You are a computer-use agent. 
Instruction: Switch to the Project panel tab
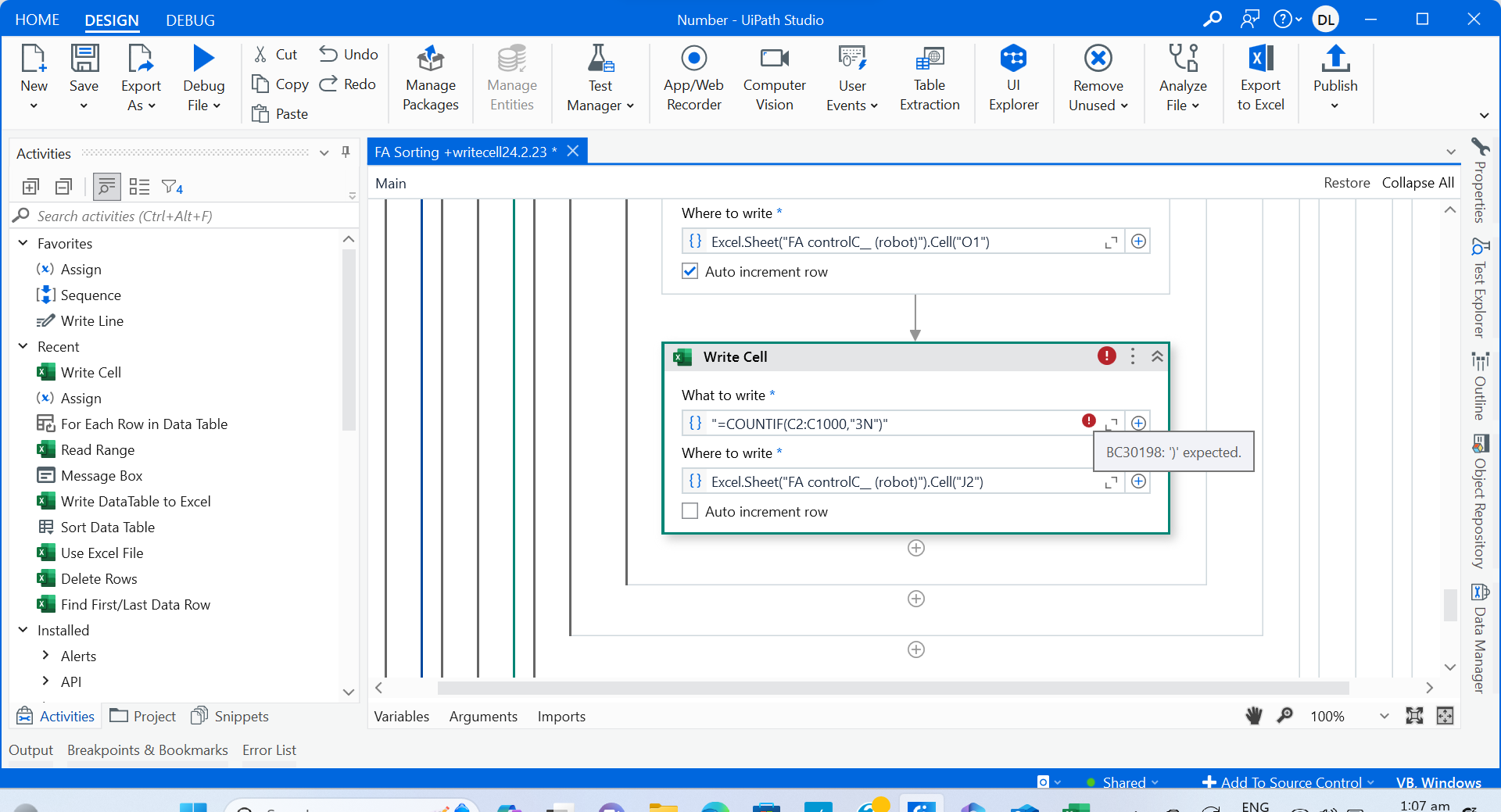point(143,716)
